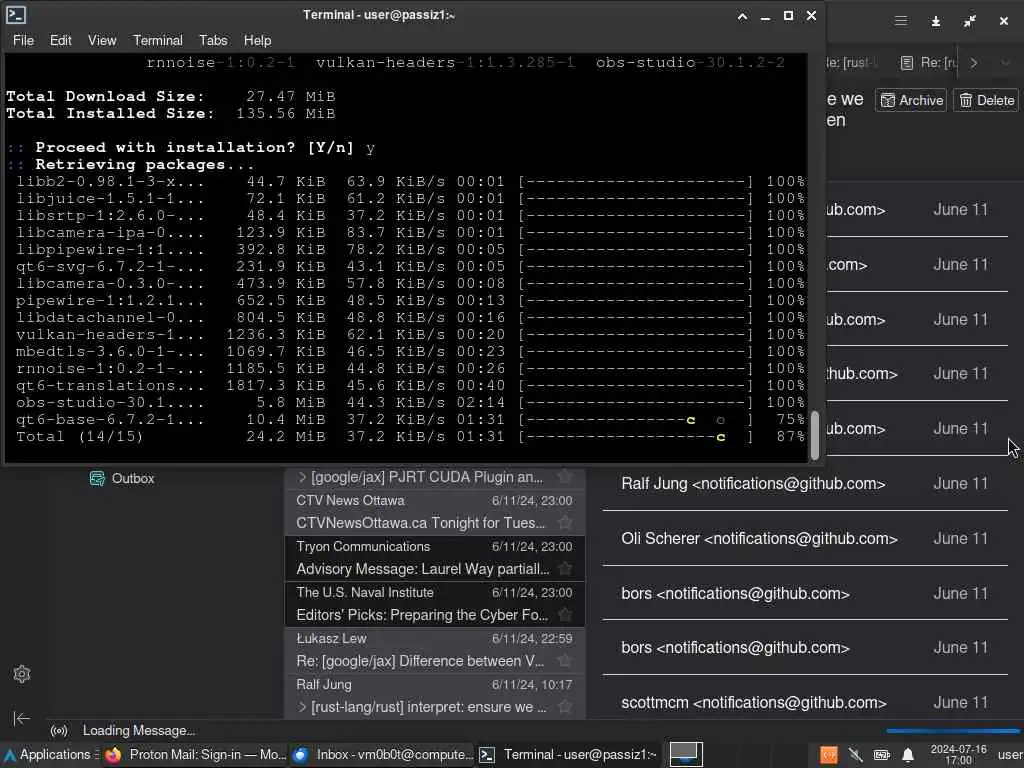1024x768 pixels.
Task: Open scottmcm's message in conversation
Action: point(805,702)
